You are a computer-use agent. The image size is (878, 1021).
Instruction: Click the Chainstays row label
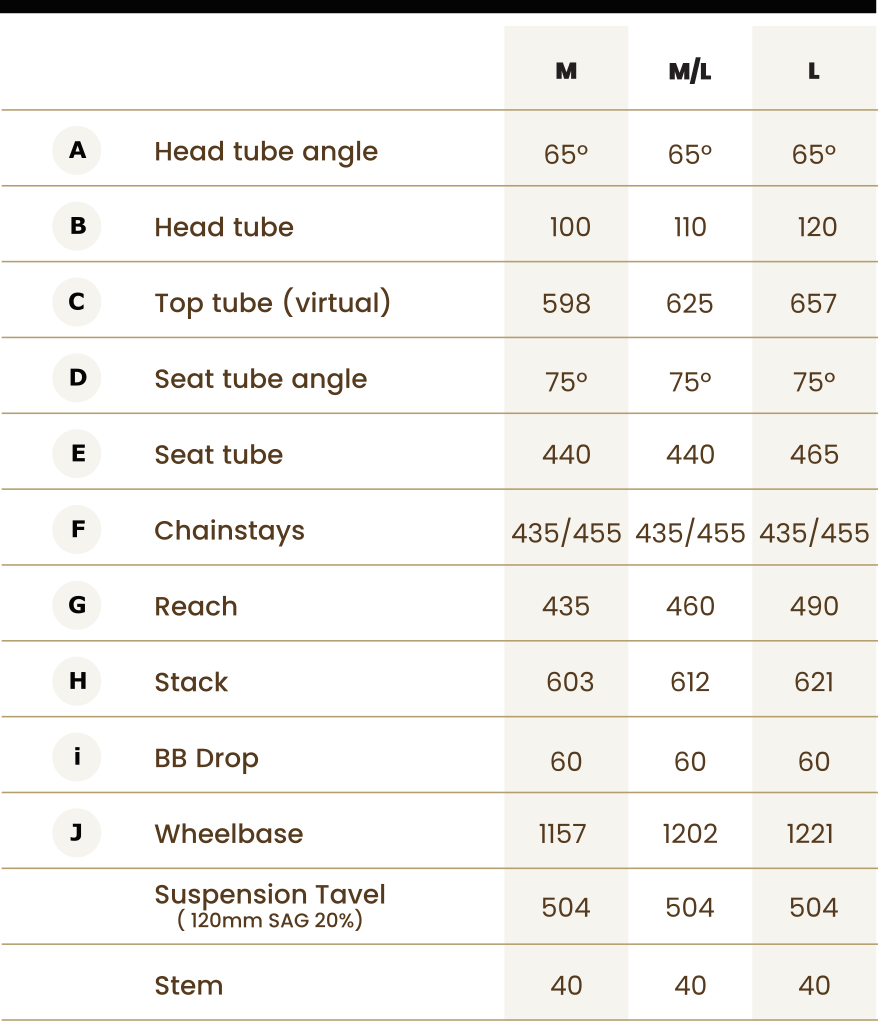click(229, 531)
